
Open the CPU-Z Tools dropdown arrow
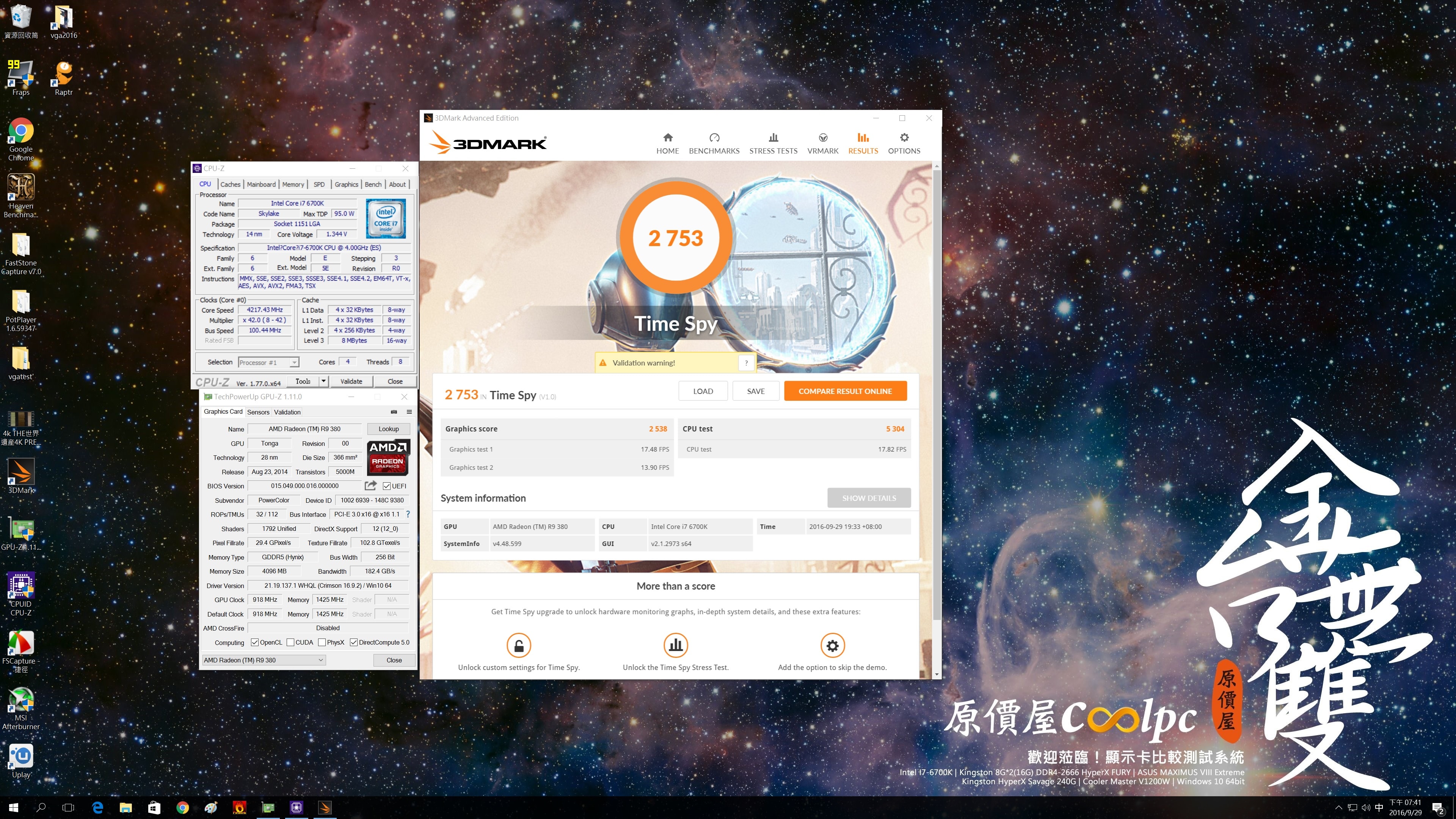(x=324, y=381)
